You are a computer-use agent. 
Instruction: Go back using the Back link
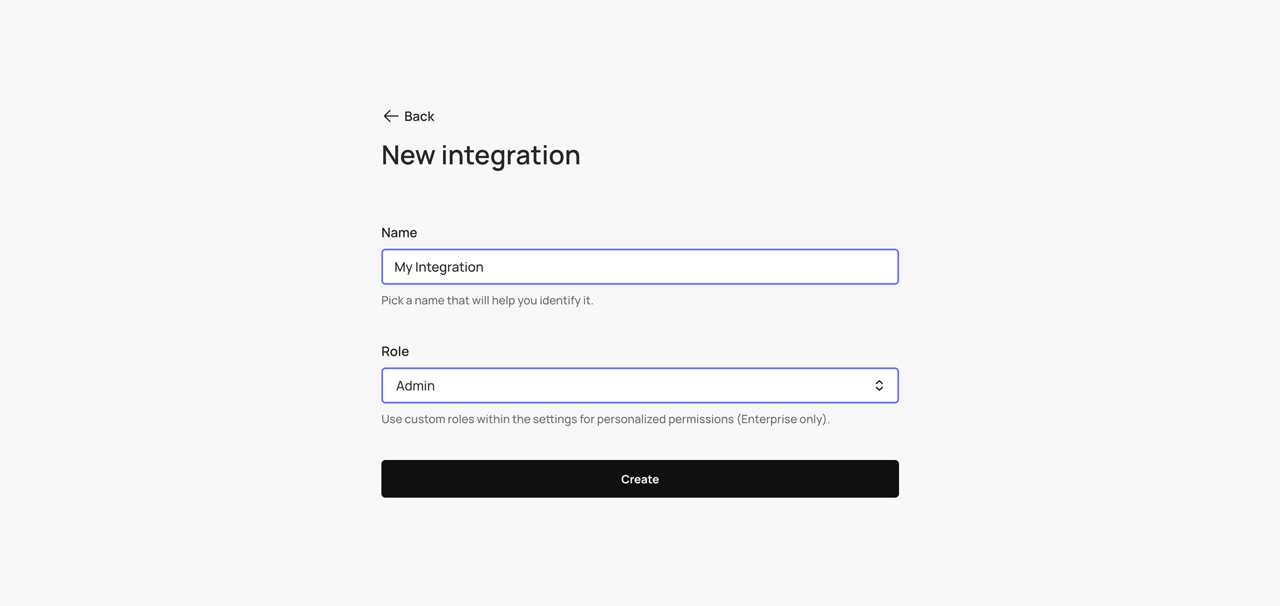coord(419,116)
